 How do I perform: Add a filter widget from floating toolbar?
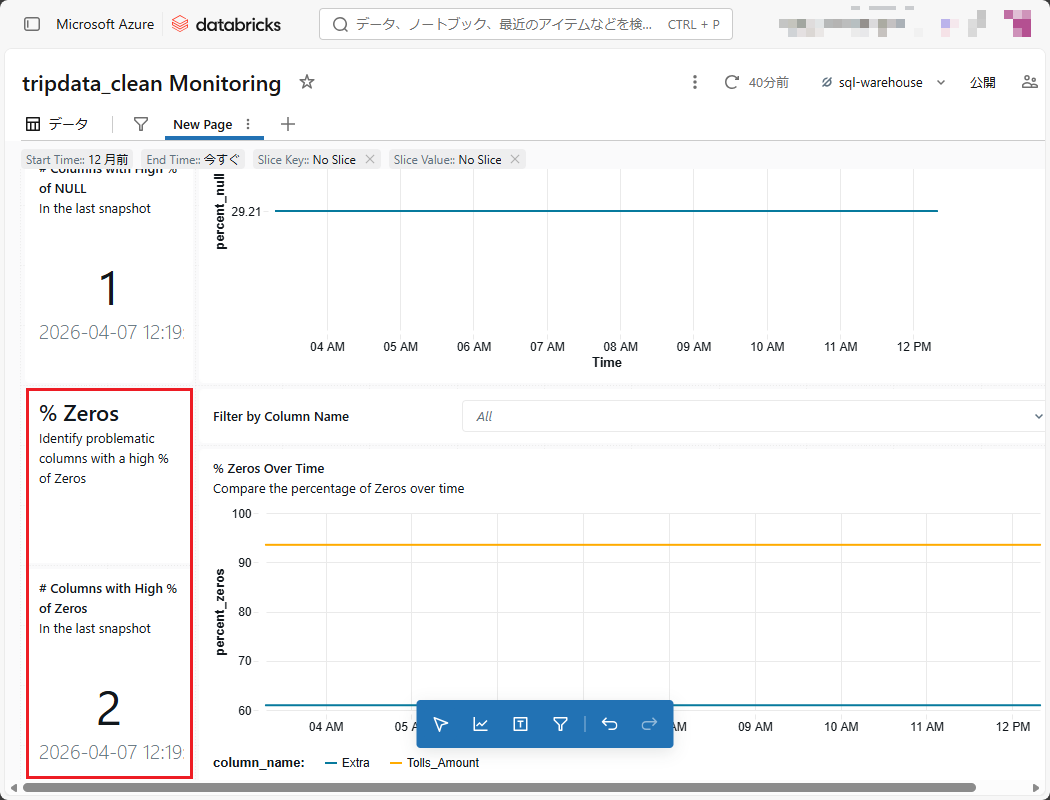point(560,724)
